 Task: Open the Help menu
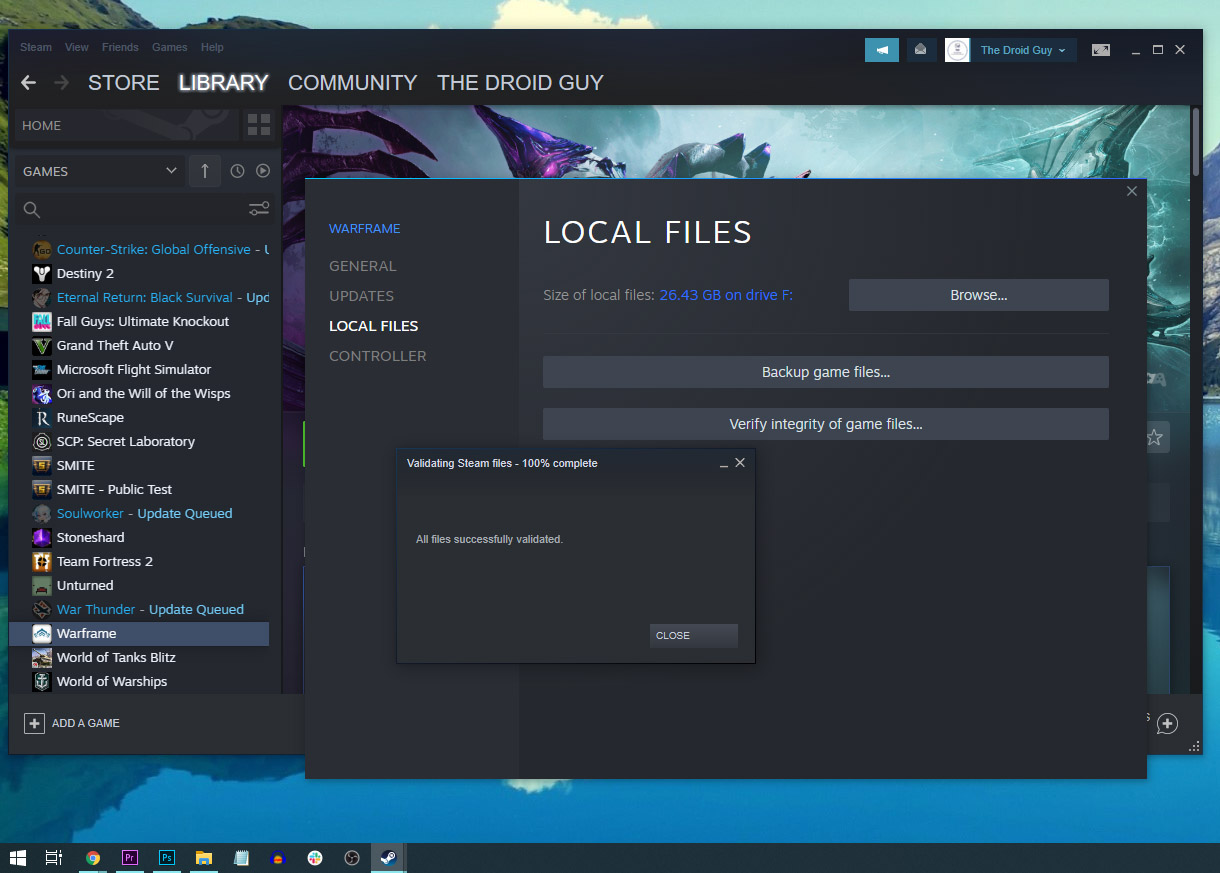pyautogui.click(x=212, y=47)
